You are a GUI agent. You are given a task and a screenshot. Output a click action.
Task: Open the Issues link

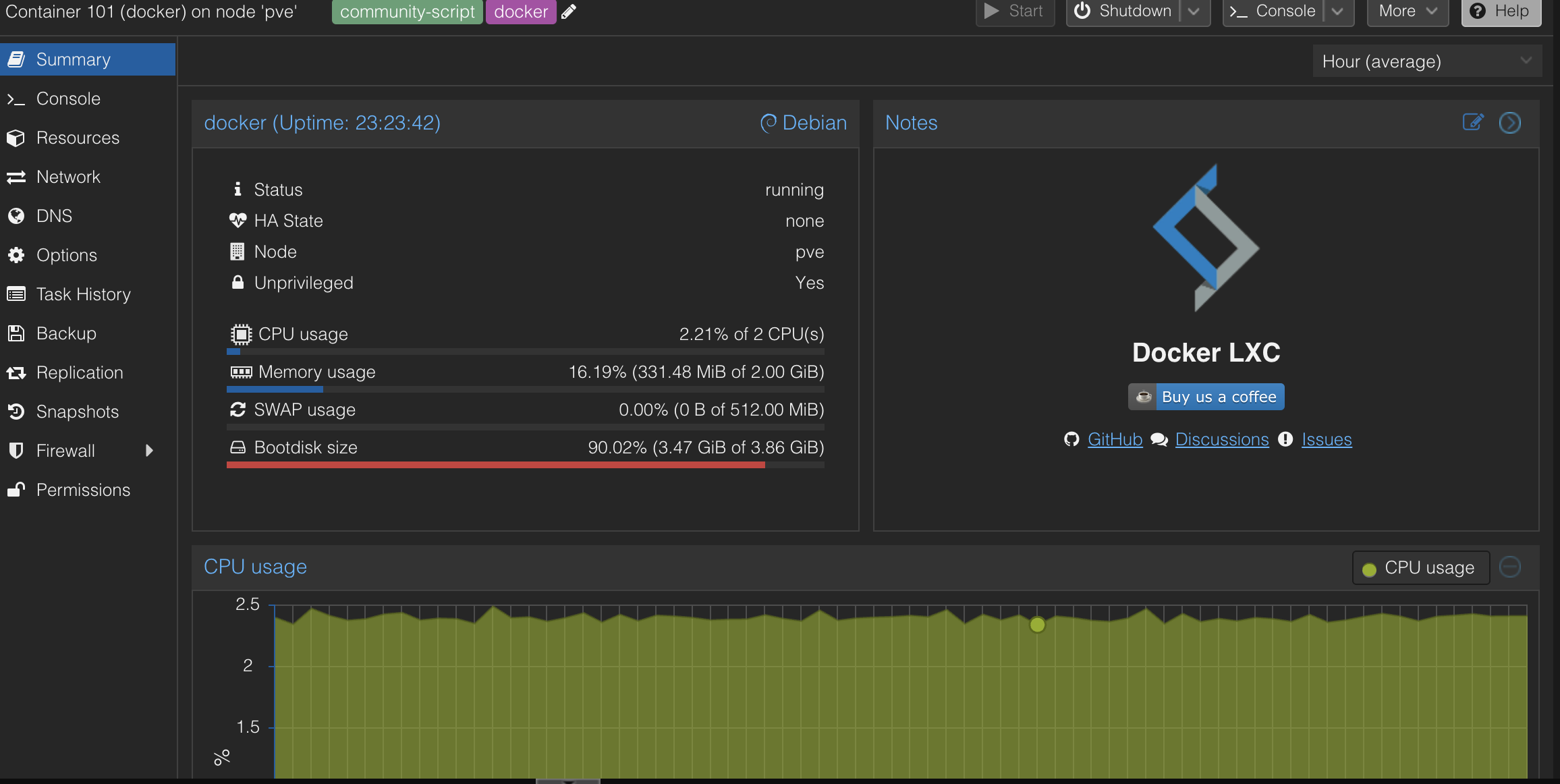pos(1327,439)
